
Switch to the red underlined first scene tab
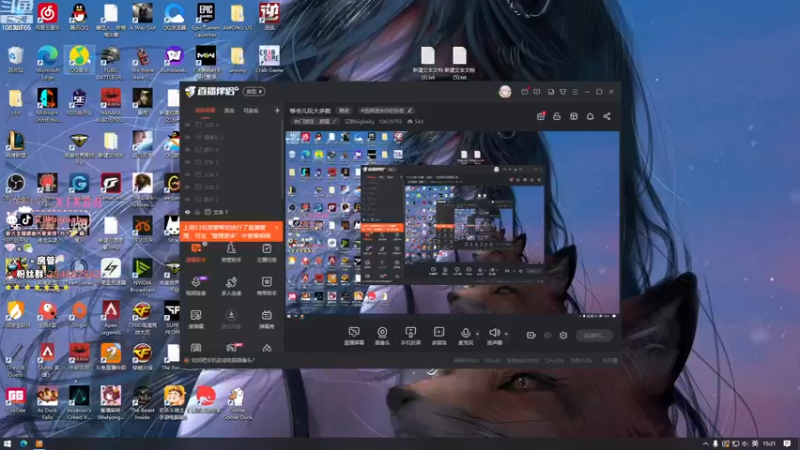205,111
